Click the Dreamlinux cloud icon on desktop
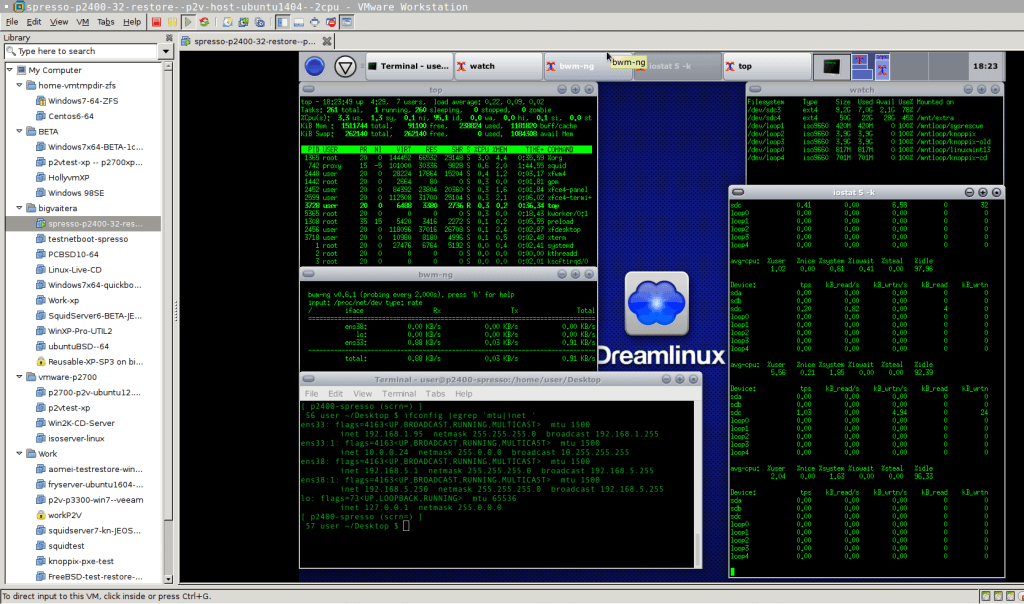This screenshot has height=604, width=1024. [x=656, y=304]
